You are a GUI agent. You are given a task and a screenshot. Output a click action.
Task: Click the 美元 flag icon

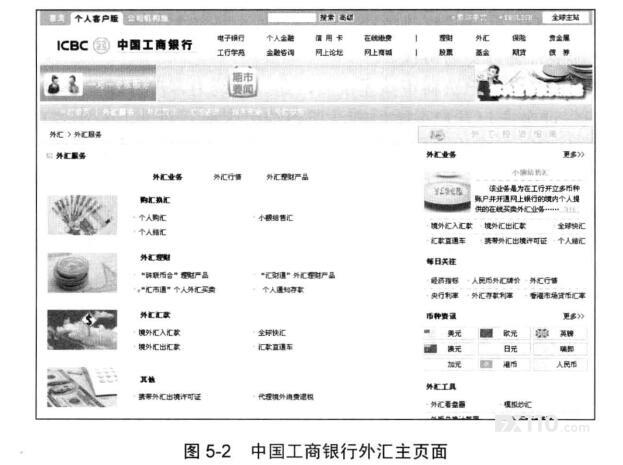[x=429, y=333]
